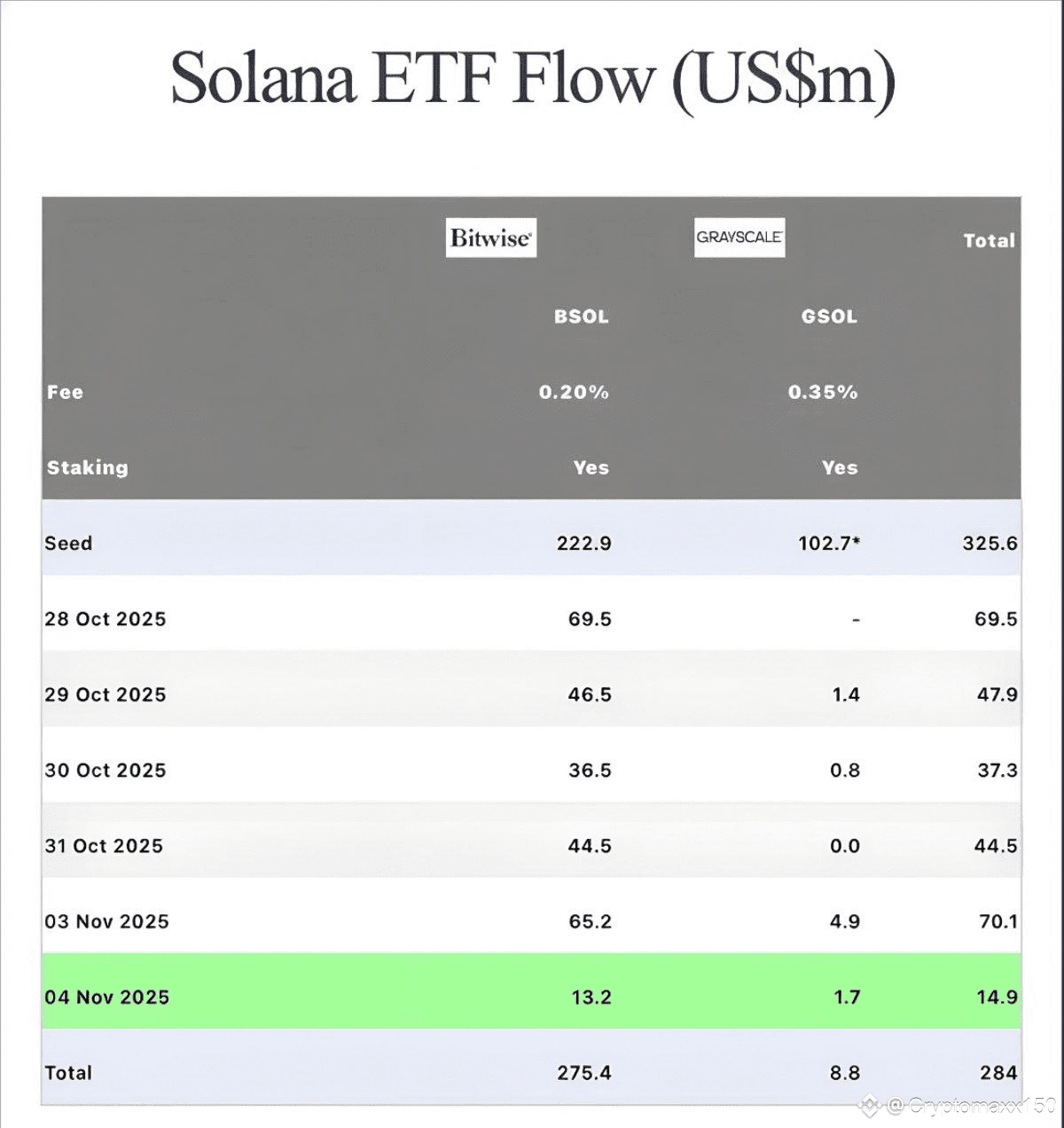The width and height of the screenshot is (1064, 1128).
Task: Select the Seed row label
Action: click(x=68, y=544)
